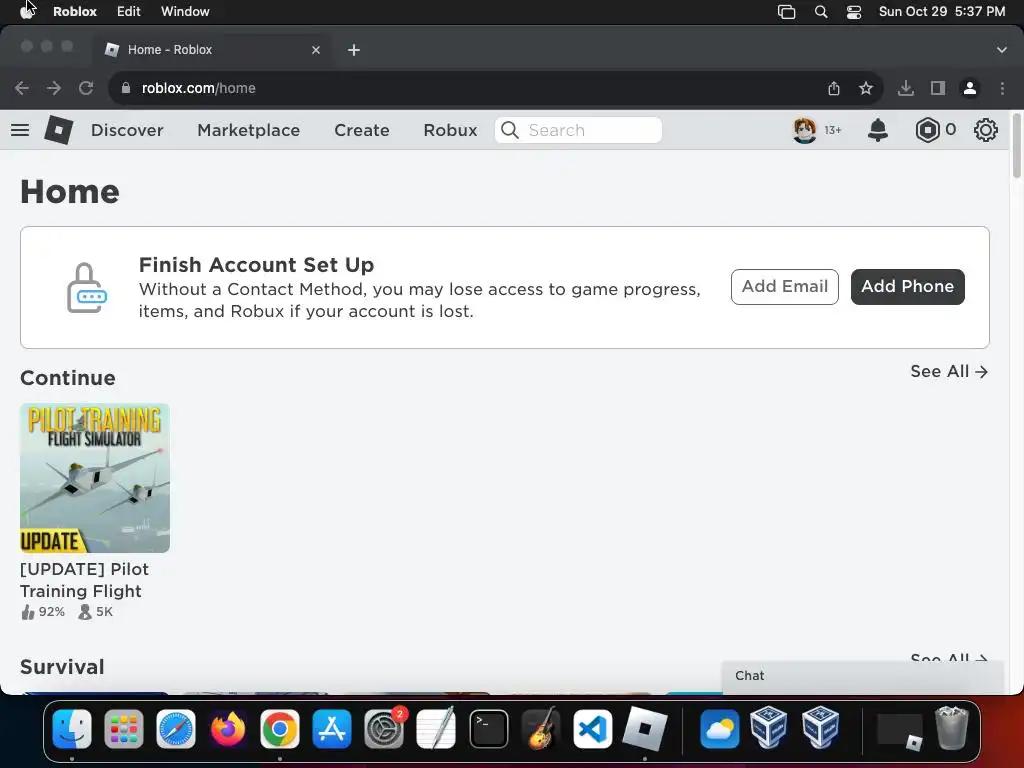Click the share page icon in address bar

(834, 88)
